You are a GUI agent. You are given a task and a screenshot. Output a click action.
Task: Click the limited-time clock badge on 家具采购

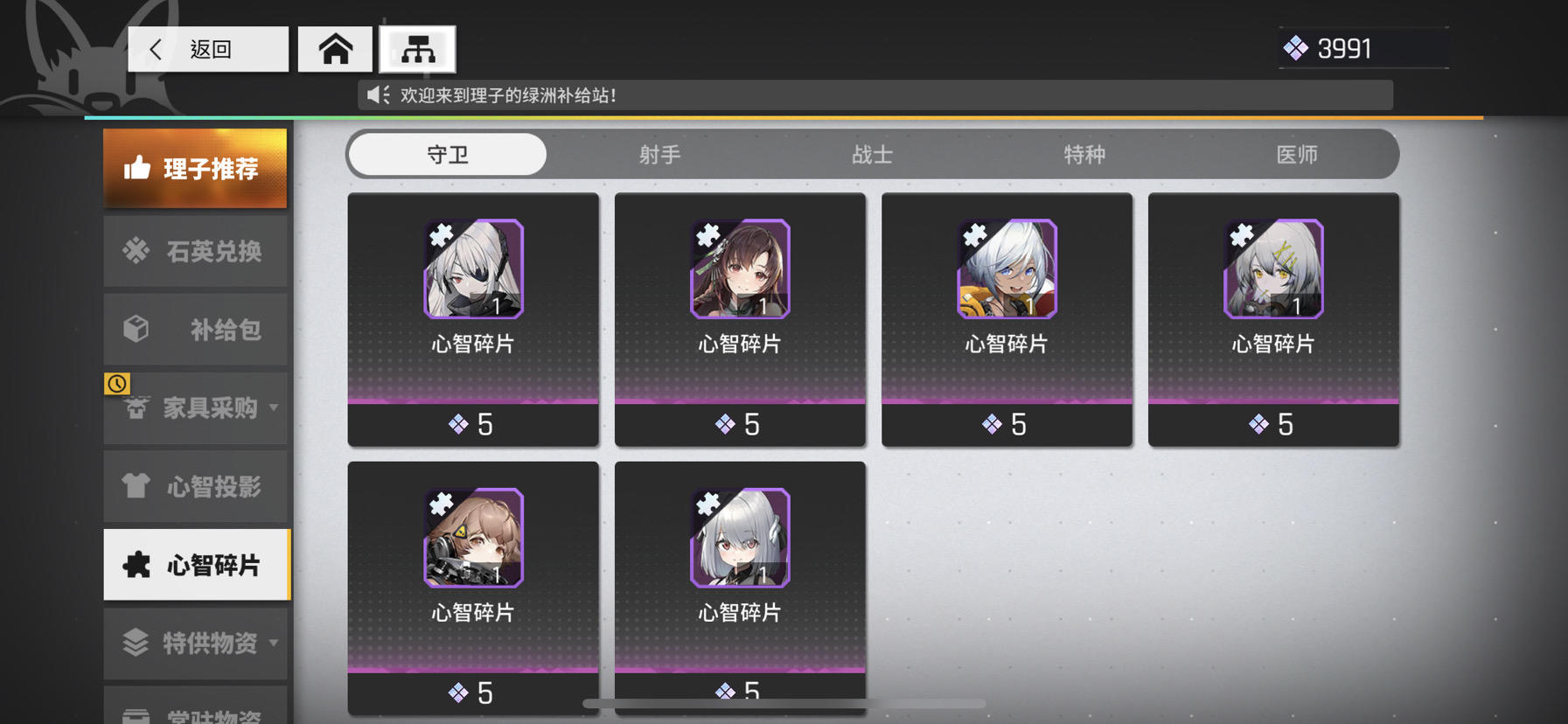117,383
